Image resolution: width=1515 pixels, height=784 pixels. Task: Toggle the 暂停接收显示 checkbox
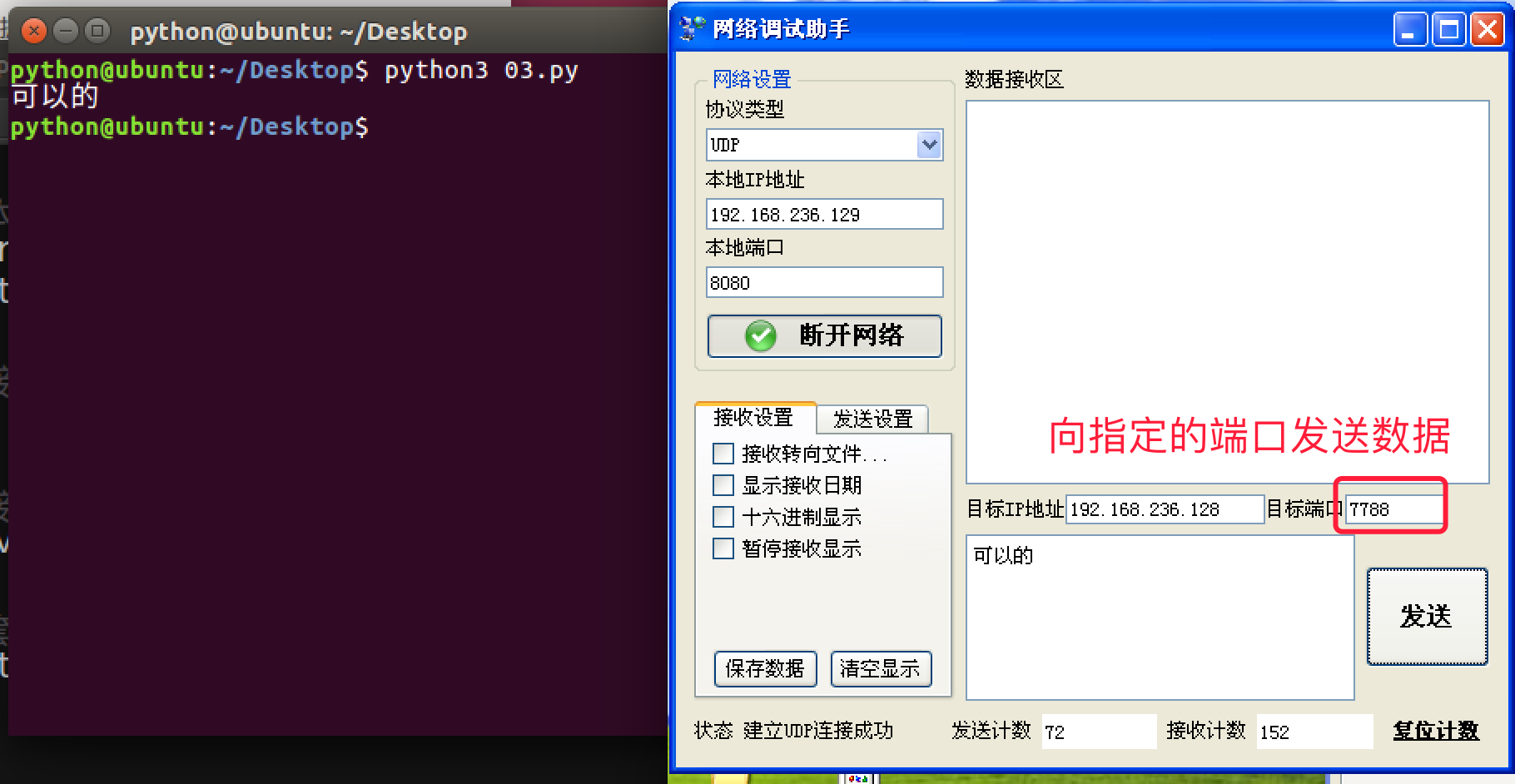click(723, 548)
